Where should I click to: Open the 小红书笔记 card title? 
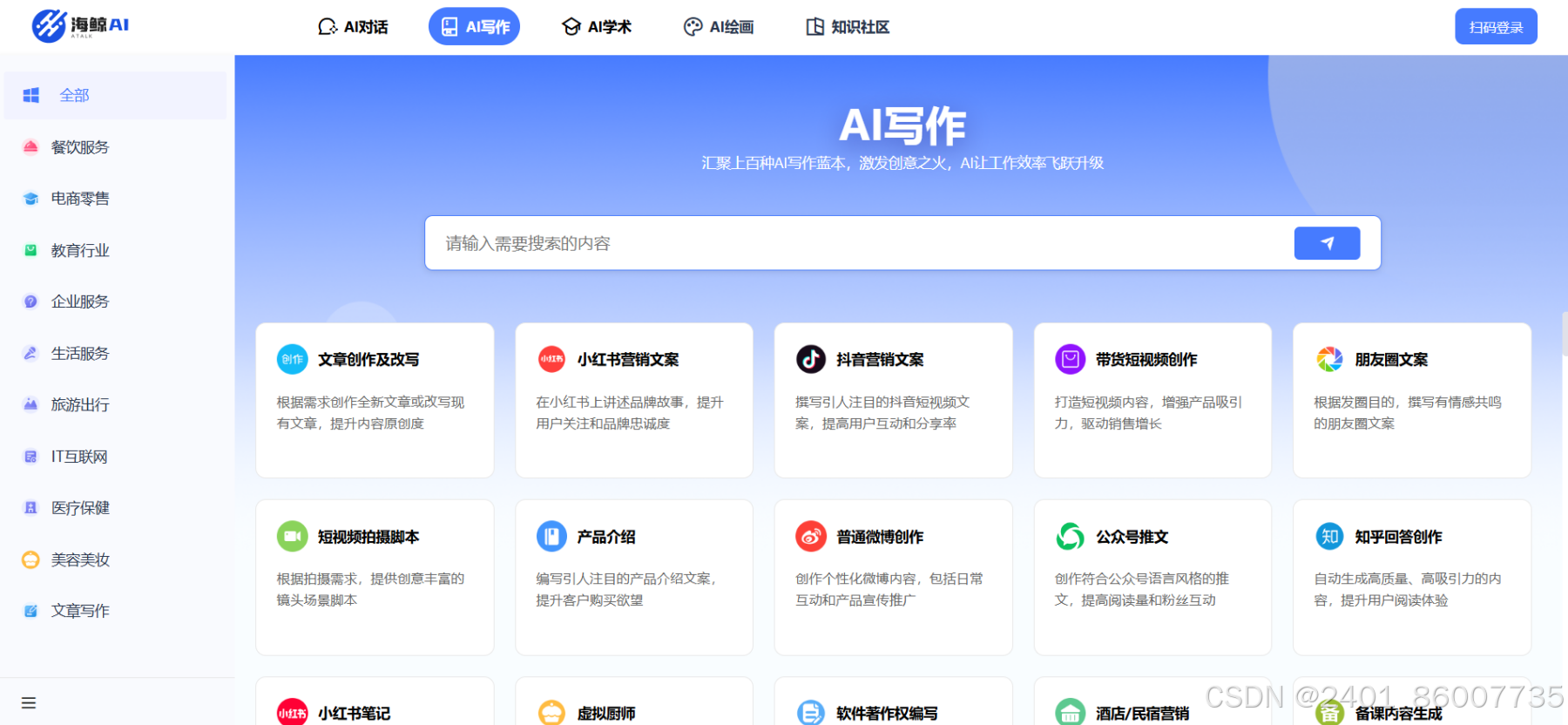point(354,714)
